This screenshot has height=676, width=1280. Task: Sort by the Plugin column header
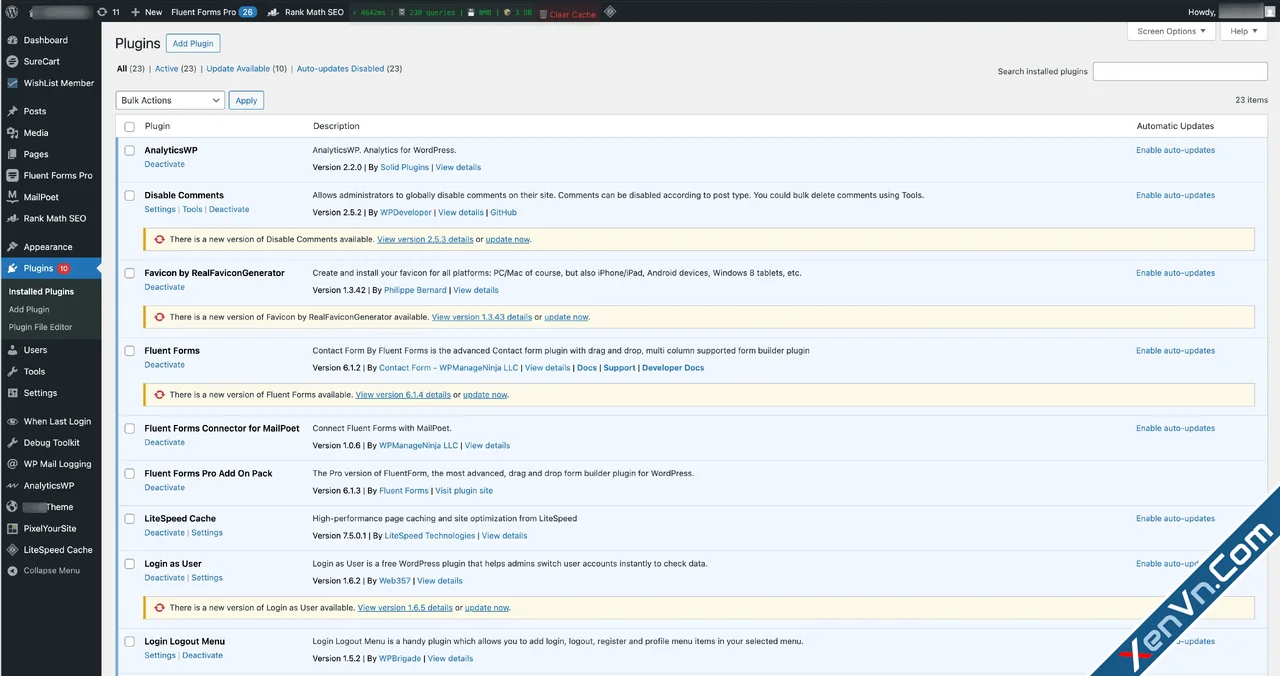[158, 126]
